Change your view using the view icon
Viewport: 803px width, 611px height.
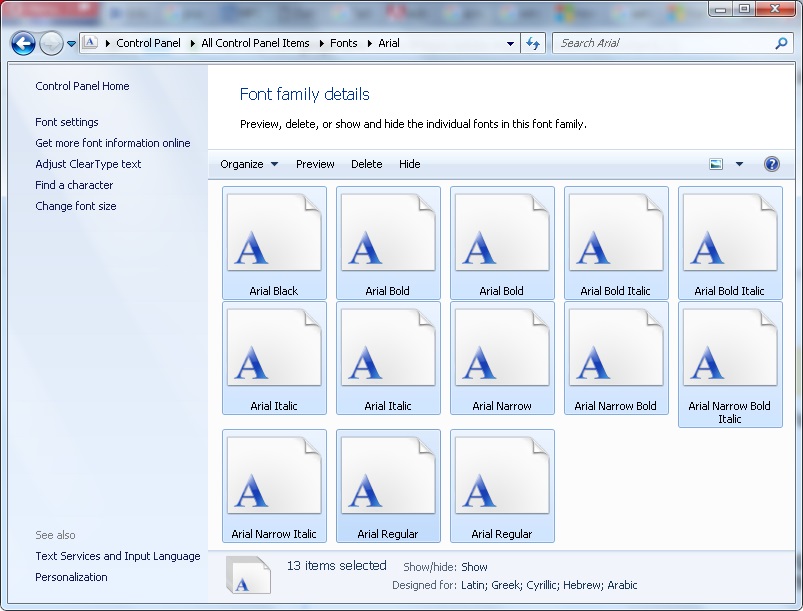(716, 164)
